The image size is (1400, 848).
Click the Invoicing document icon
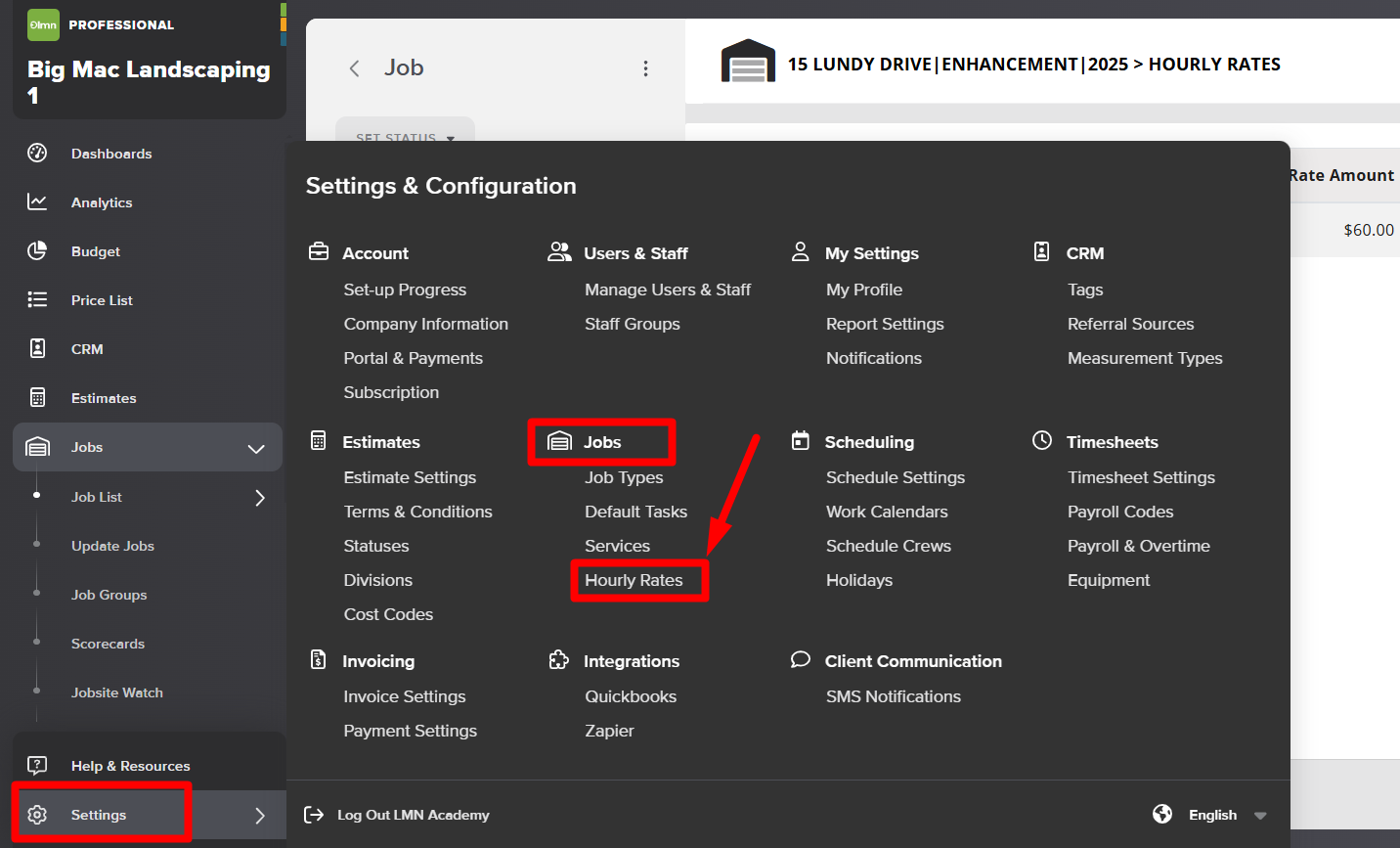(x=318, y=659)
